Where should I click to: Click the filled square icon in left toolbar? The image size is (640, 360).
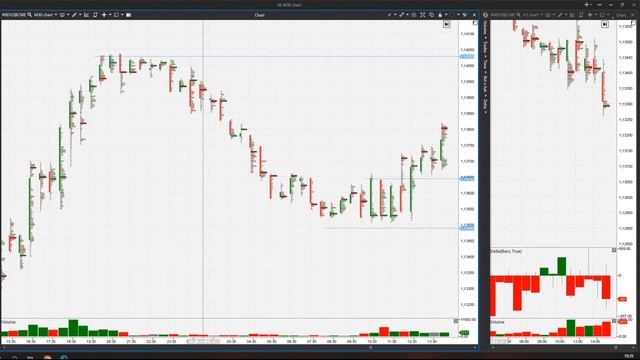129,15
